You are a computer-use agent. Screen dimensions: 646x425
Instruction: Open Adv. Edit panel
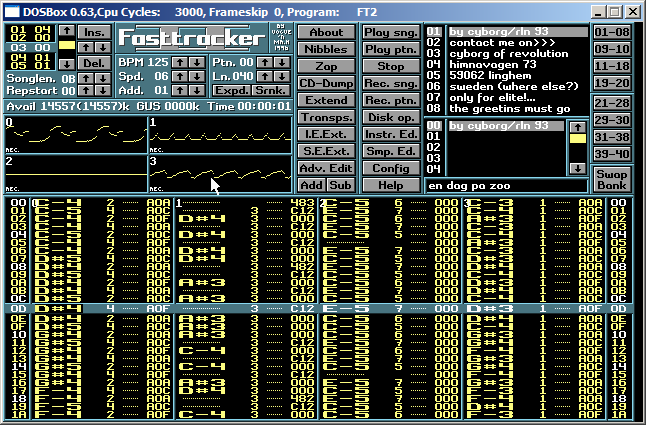coord(326,168)
